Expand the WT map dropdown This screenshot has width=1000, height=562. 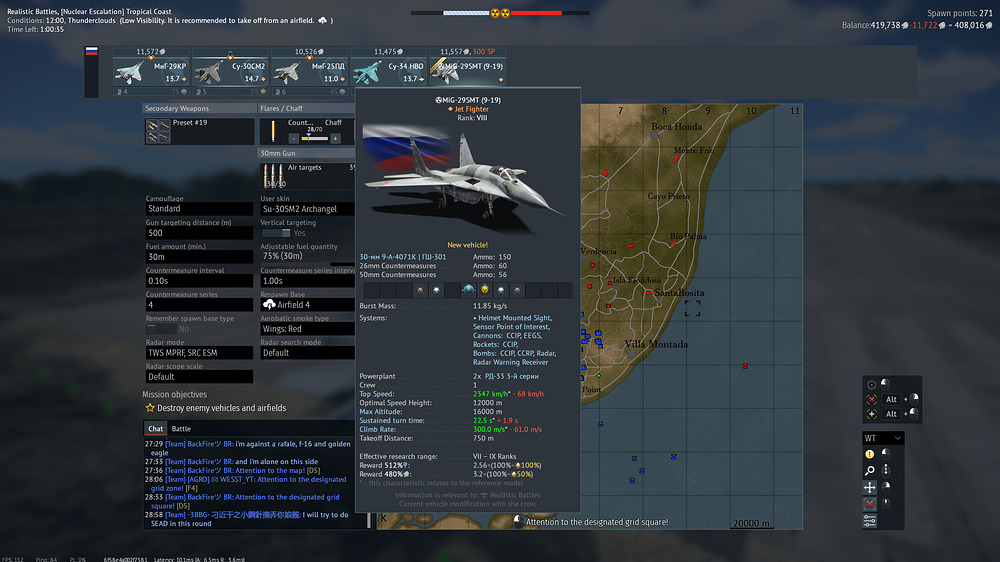pyautogui.click(x=883, y=438)
